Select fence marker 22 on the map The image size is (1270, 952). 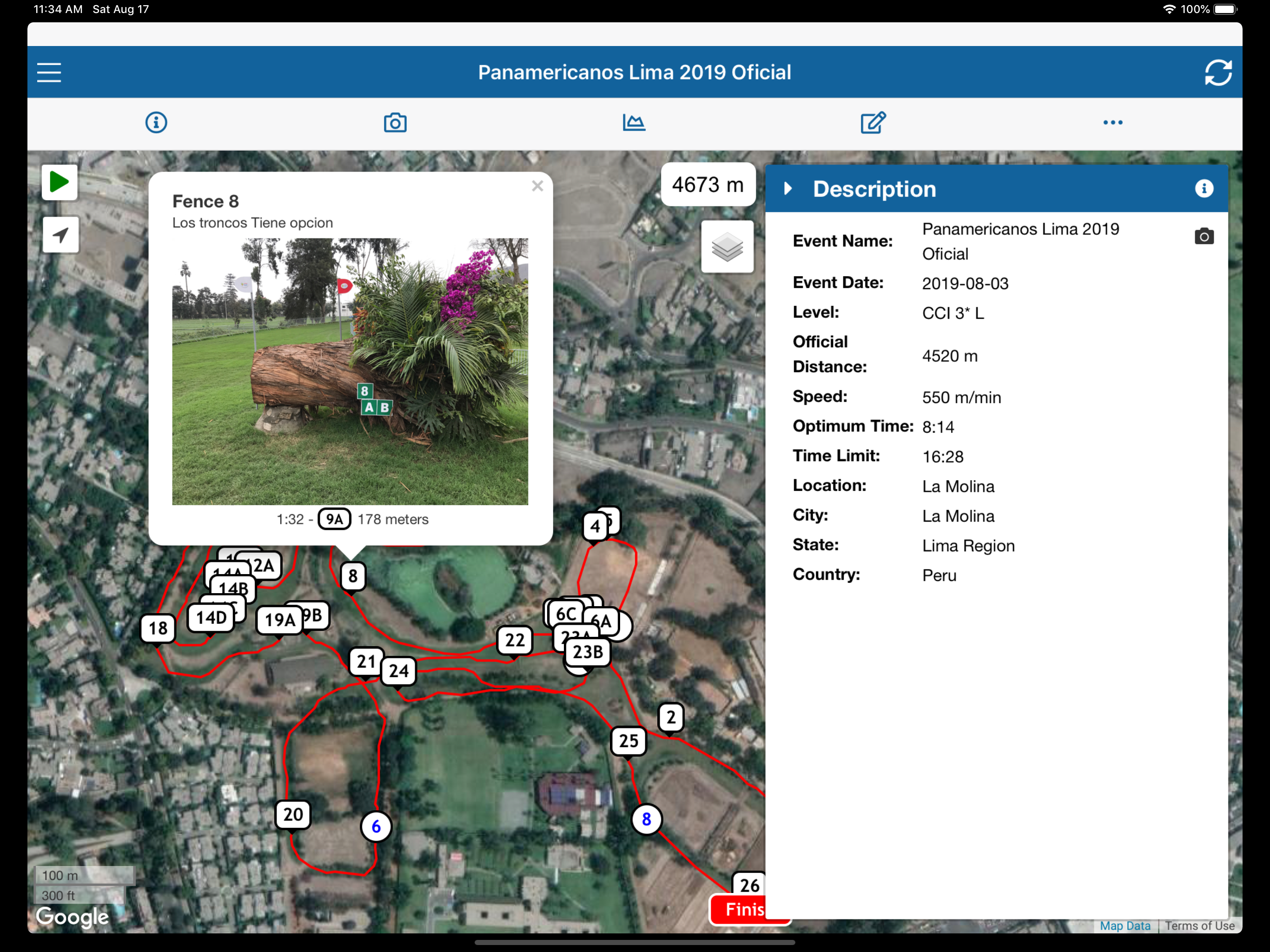tap(515, 640)
